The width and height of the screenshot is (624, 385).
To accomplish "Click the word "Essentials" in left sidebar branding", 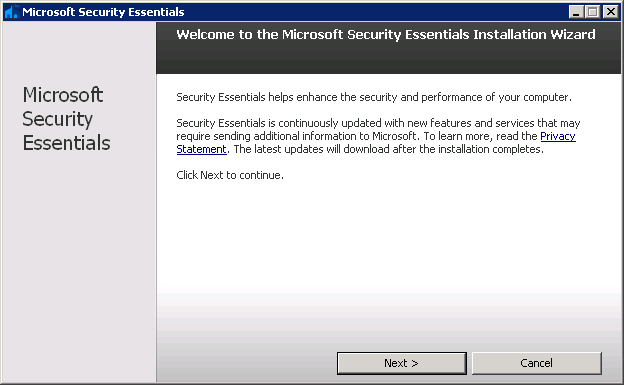I will (x=66, y=143).
